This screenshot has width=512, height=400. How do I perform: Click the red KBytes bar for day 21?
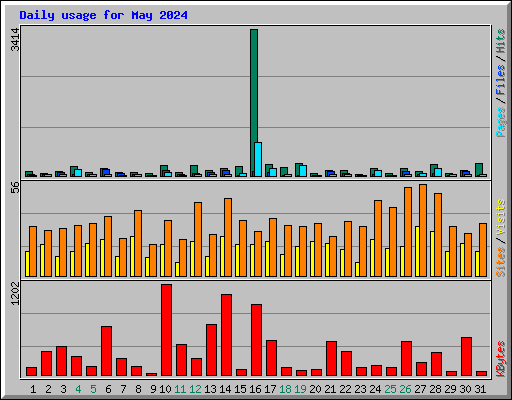331,358
